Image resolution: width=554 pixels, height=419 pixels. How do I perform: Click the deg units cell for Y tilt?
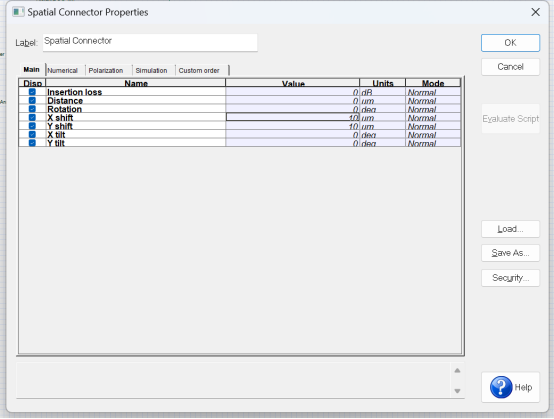(383, 143)
